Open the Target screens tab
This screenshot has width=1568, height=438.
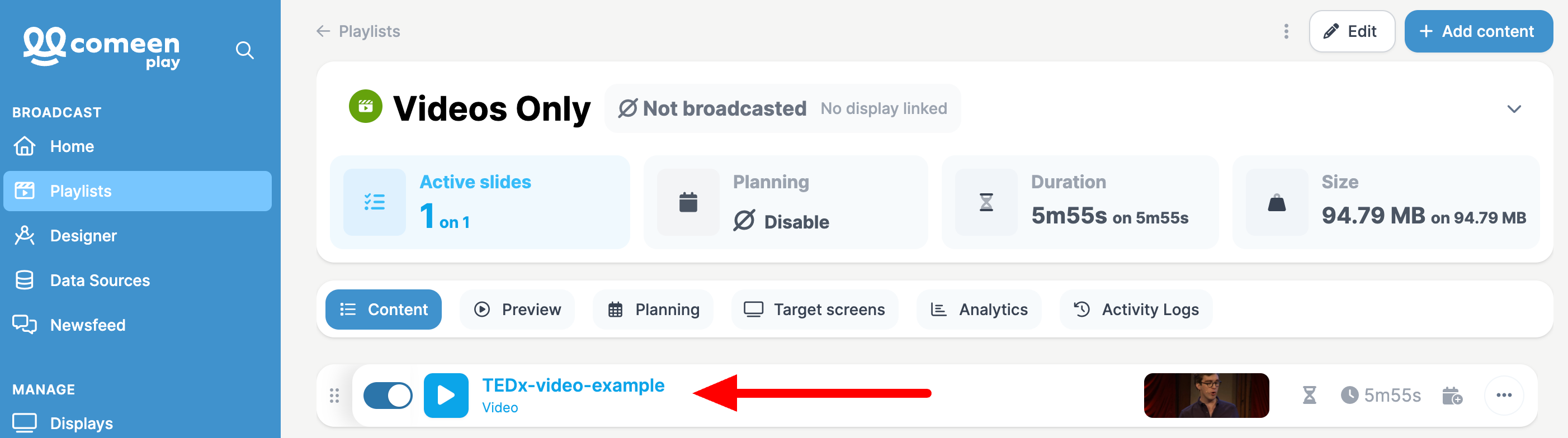(814, 310)
